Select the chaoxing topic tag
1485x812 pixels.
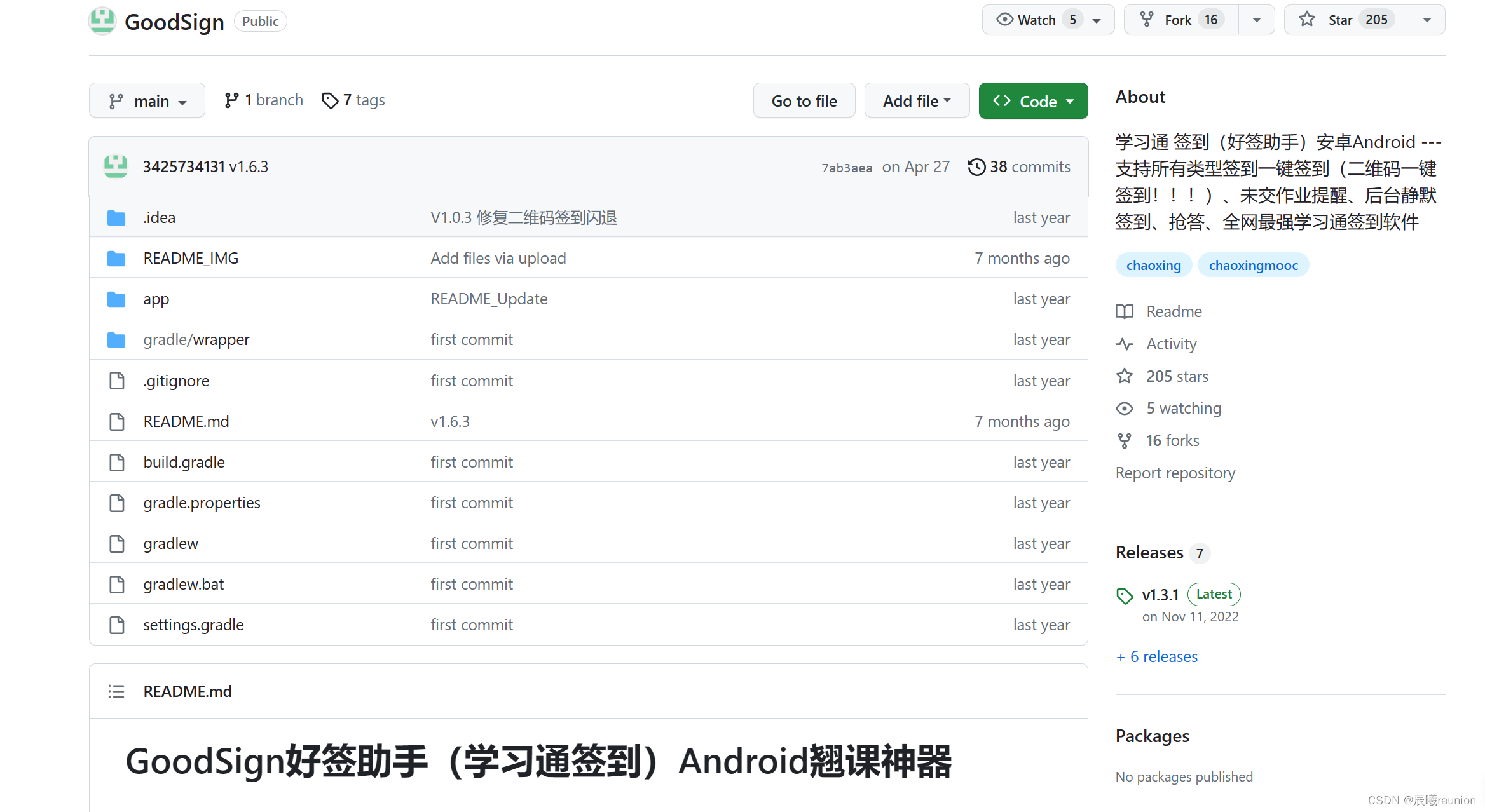1154,265
